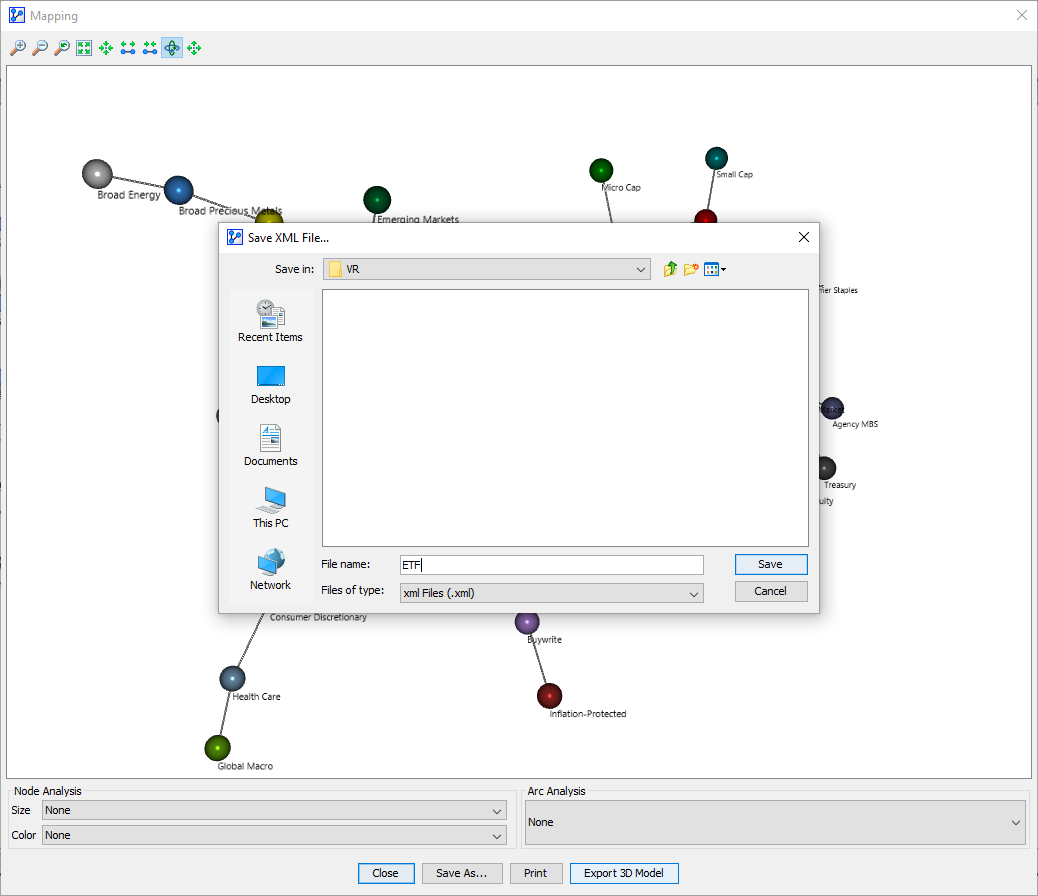The image size is (1038, 896).
Task: Click the zoom in magnifier icon
Action: coord(18,48)
